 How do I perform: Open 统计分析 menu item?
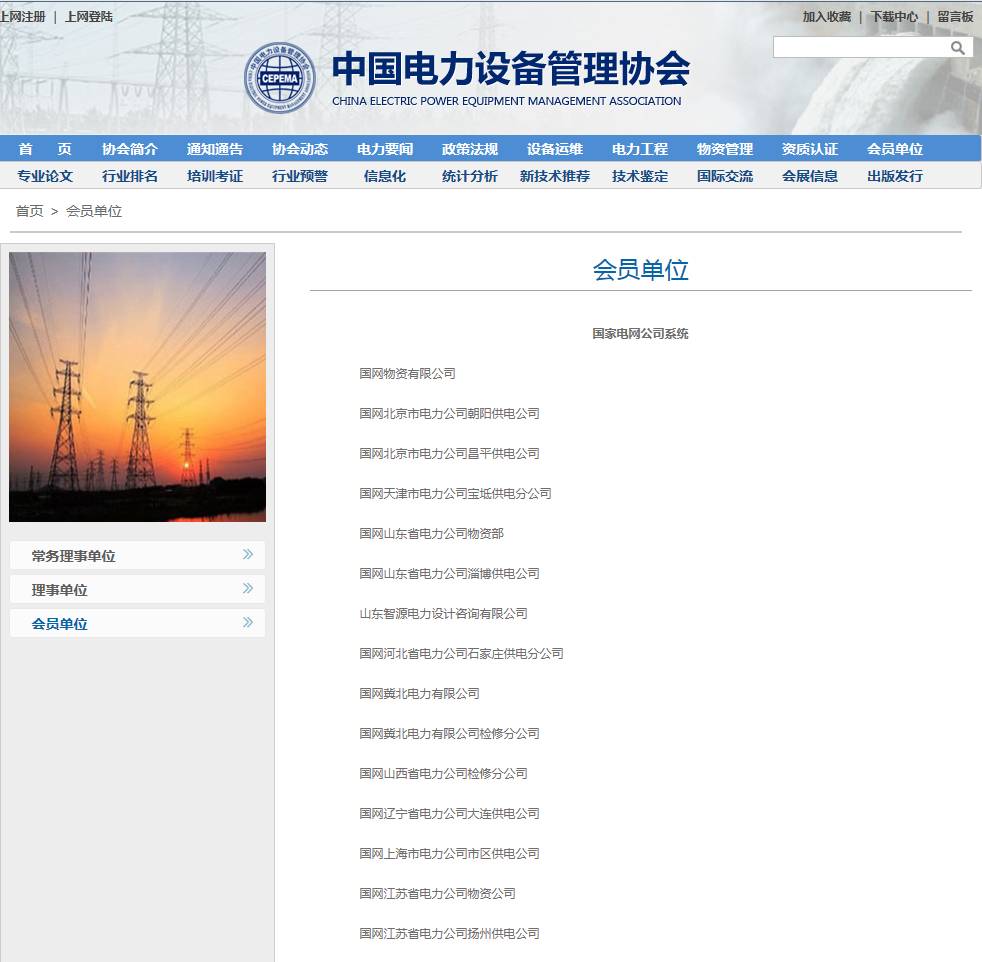(x=470, y=176)
